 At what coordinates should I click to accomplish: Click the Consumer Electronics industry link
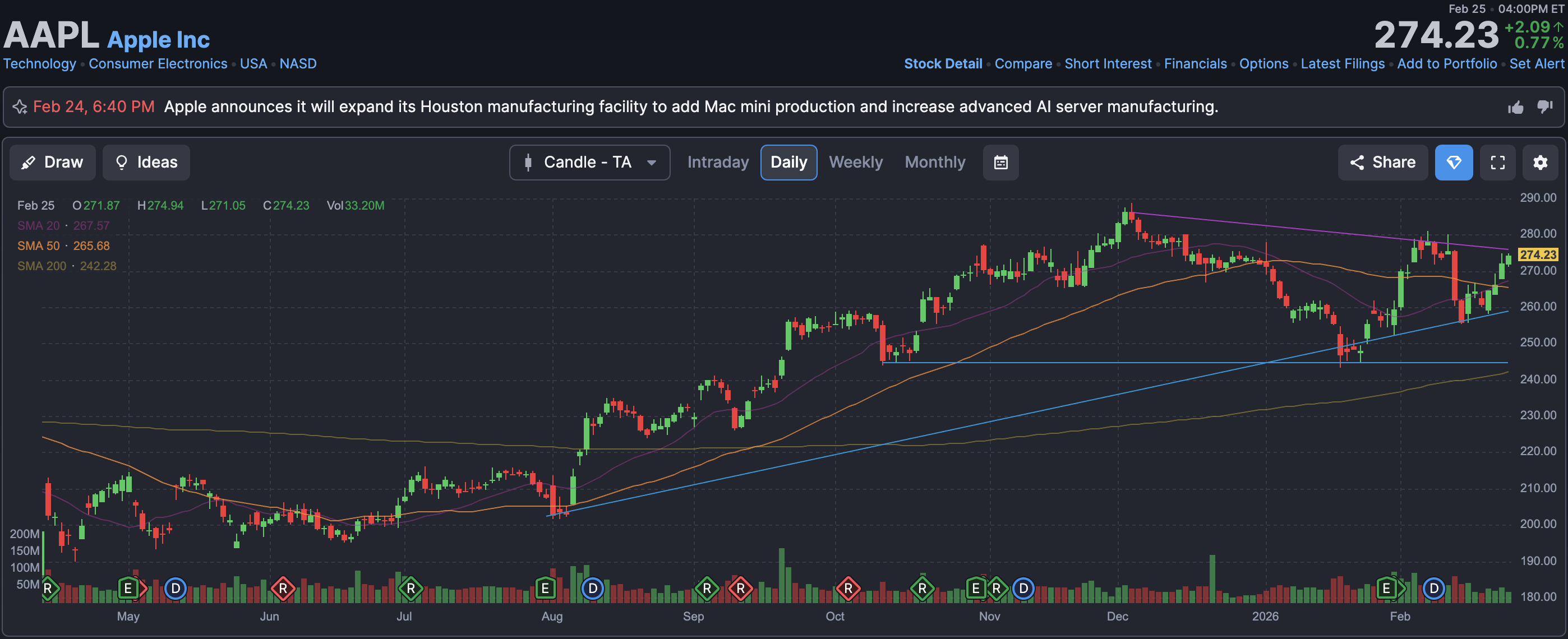(x=158, y=64)
